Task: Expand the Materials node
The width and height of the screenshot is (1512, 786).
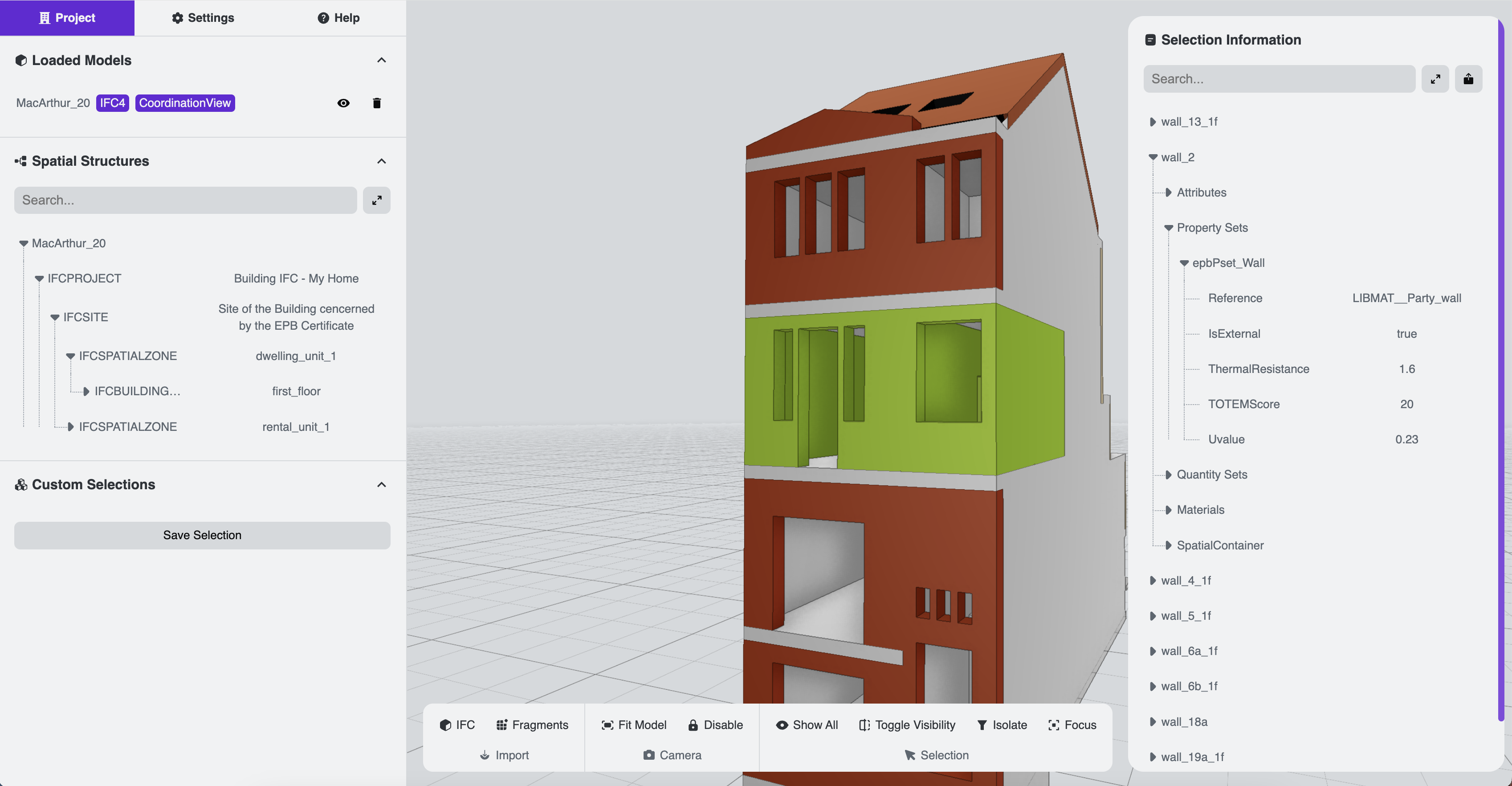Action: point(1169,510)
